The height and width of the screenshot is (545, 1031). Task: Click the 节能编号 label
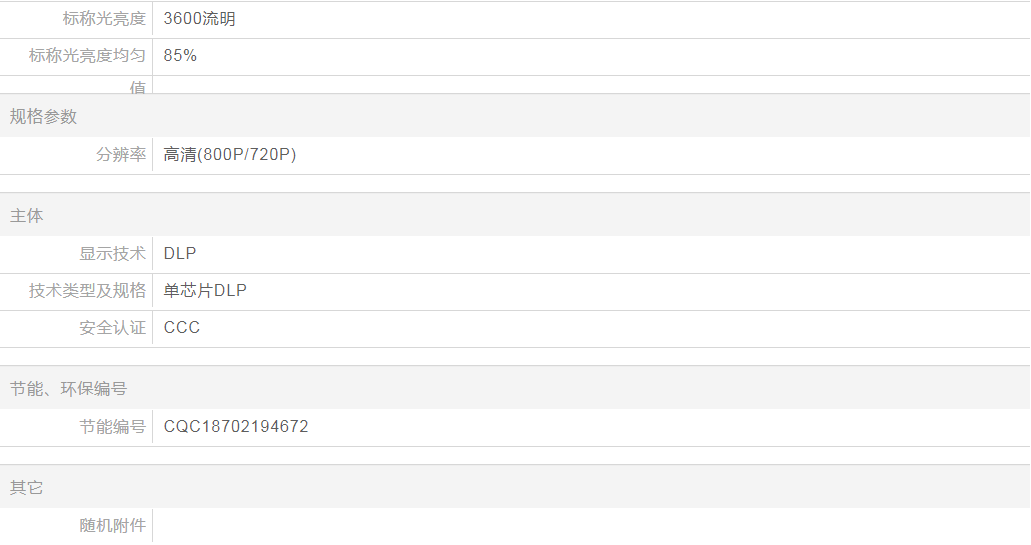coord(113,427)
